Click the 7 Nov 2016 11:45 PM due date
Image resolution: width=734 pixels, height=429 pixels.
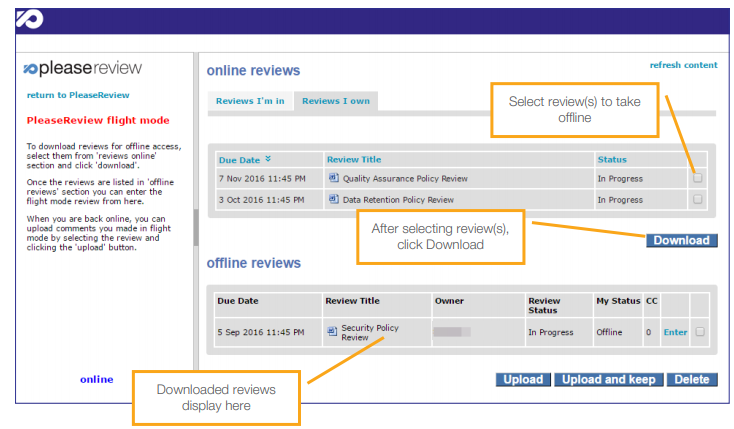click(x=262, y=178)
